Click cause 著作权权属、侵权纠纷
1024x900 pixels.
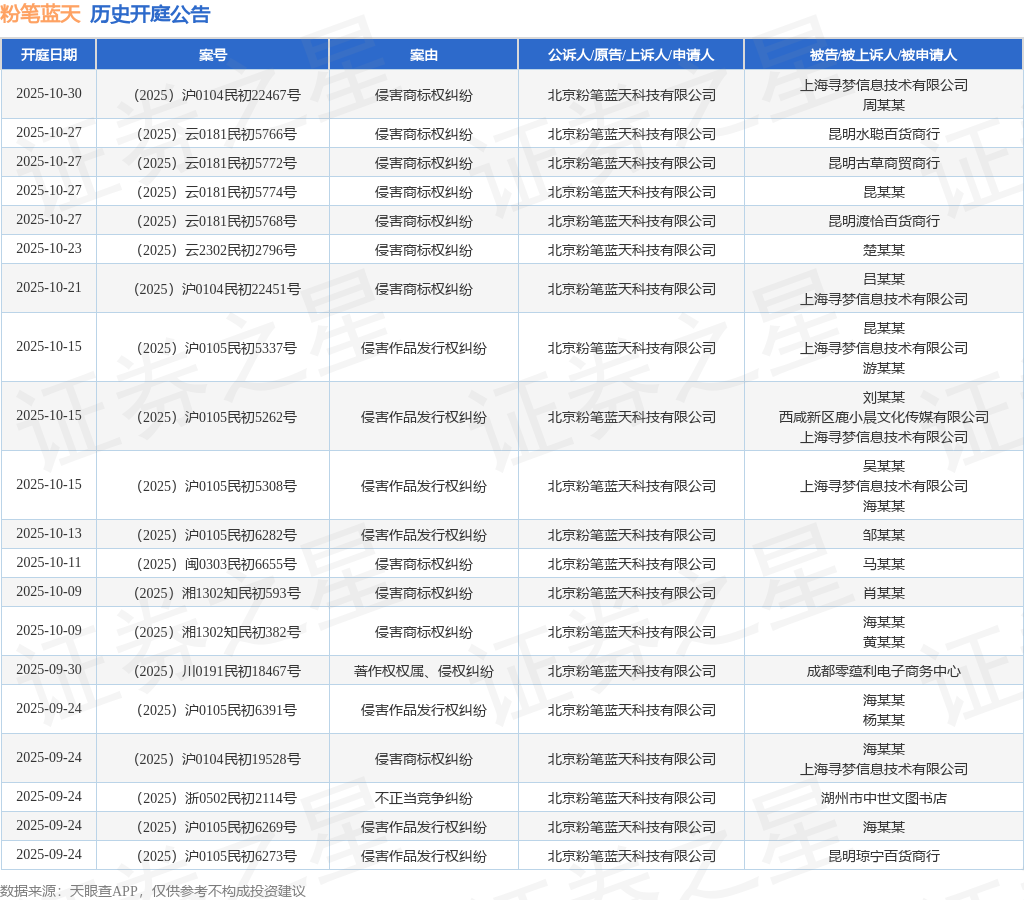tap(424, 671)
